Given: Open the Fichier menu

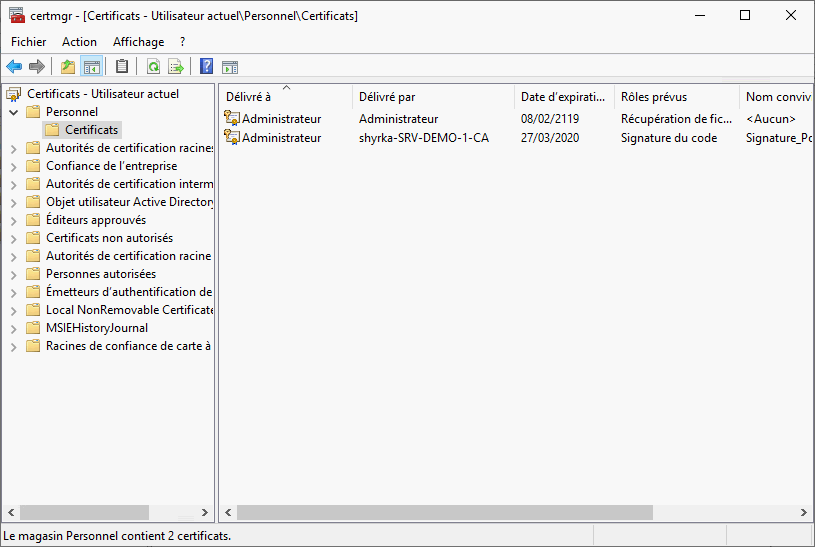Looking at the screenshot, I should click(29, 42).
